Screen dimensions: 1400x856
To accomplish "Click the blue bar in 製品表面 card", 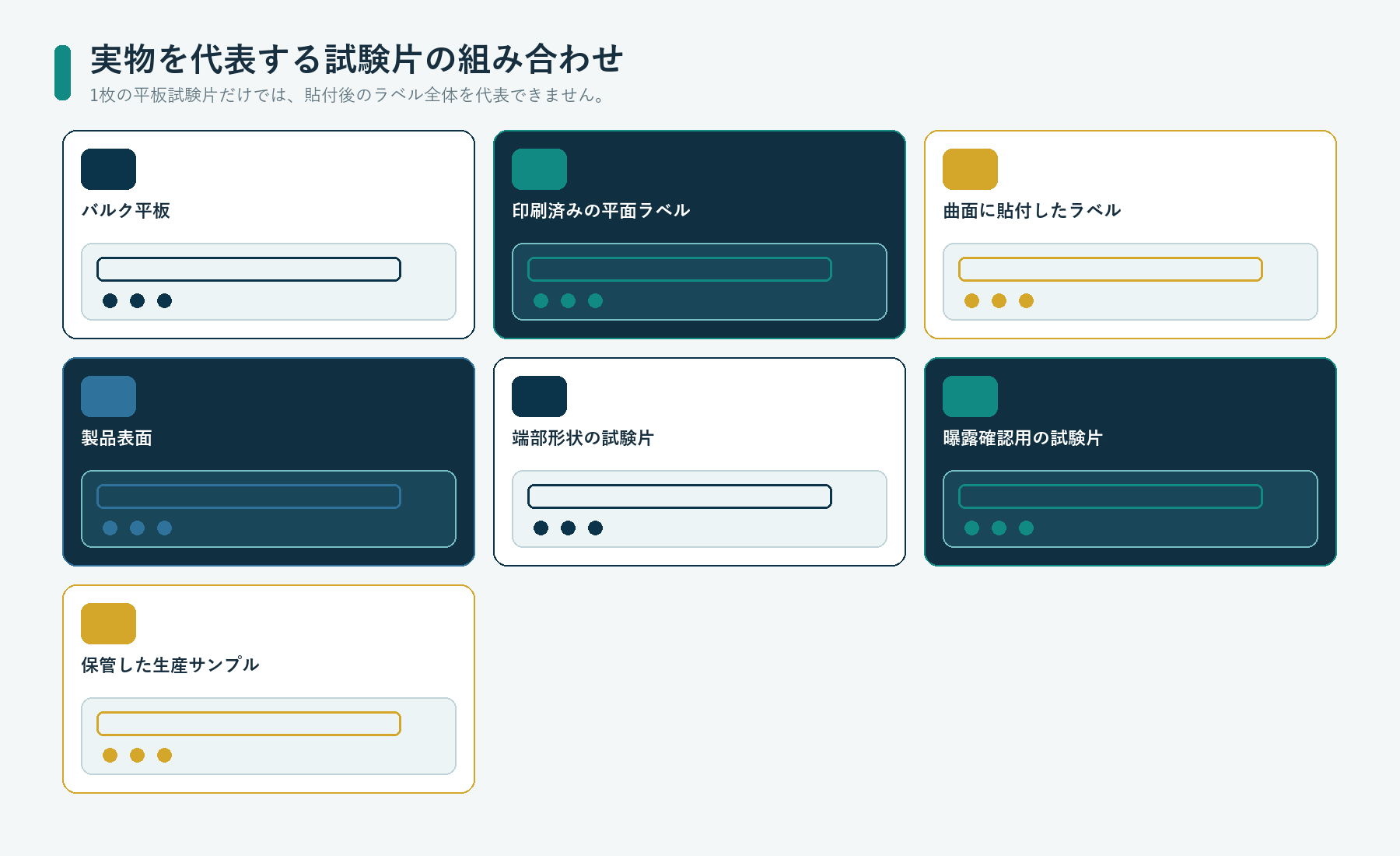I will (249, 496).
